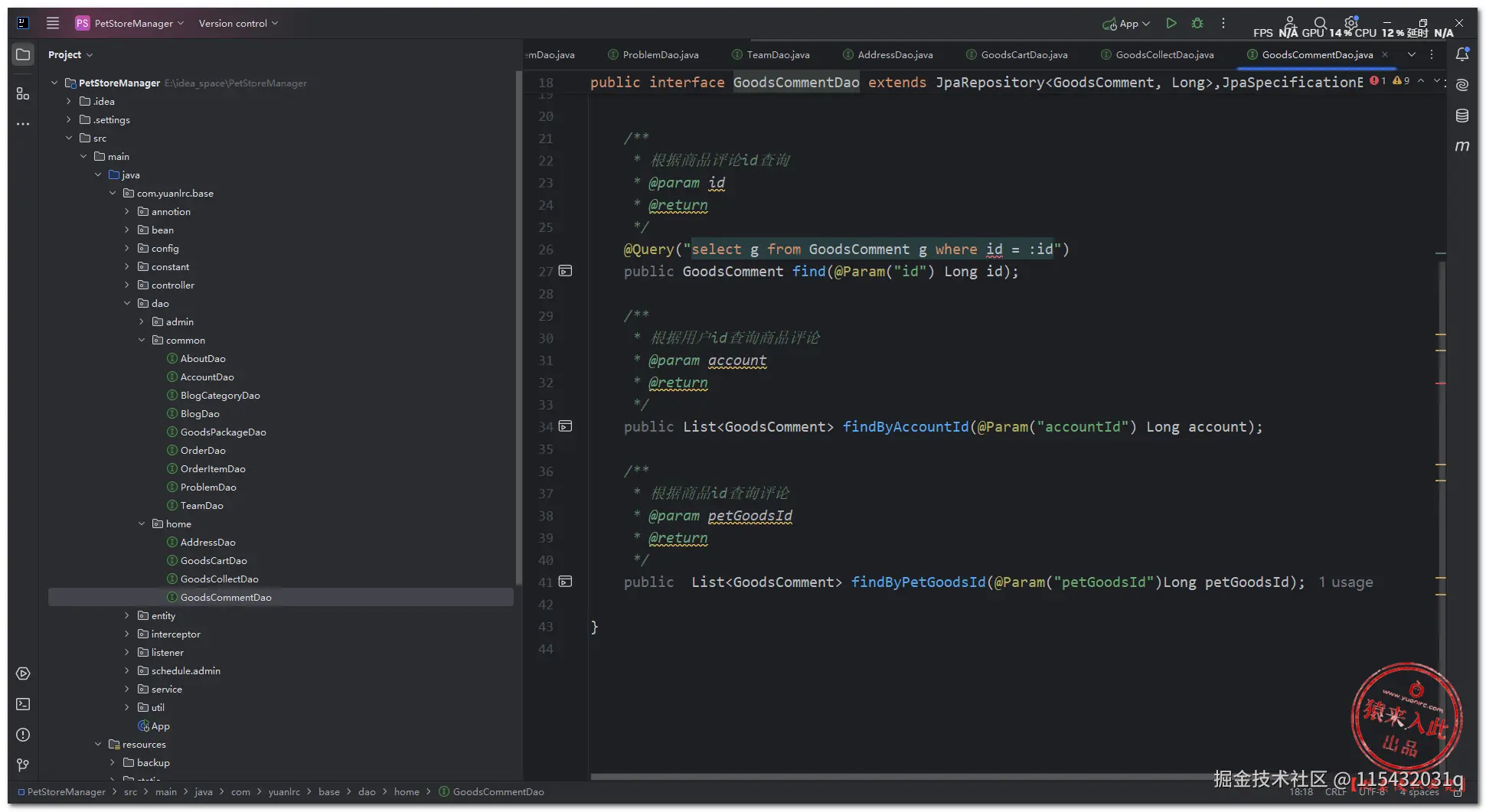Expand the .settings folder

tap(69, 119)
